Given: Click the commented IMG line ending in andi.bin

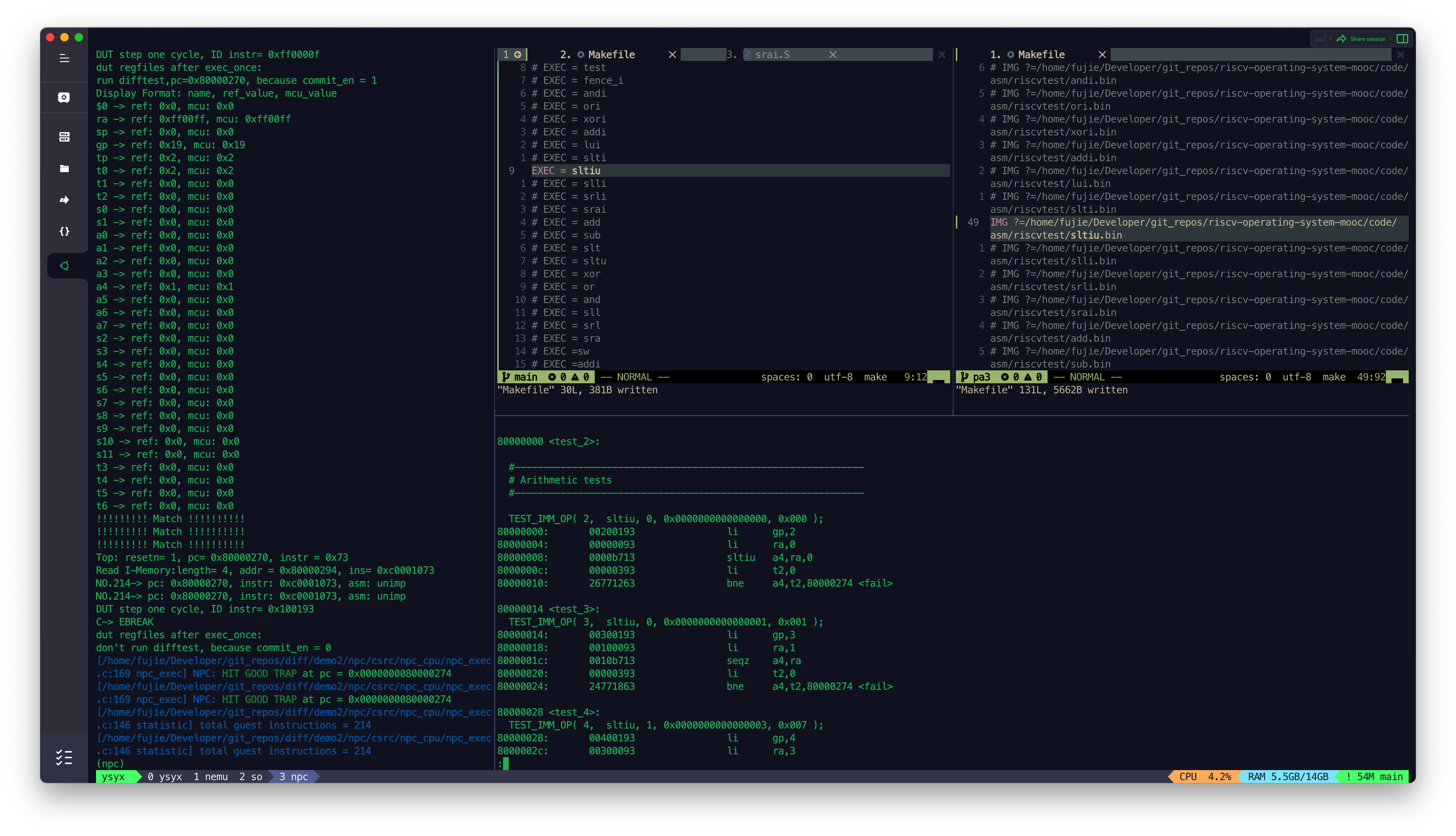Looking at the screenshot, I should pyautogui.click(x=1199, y=74).
